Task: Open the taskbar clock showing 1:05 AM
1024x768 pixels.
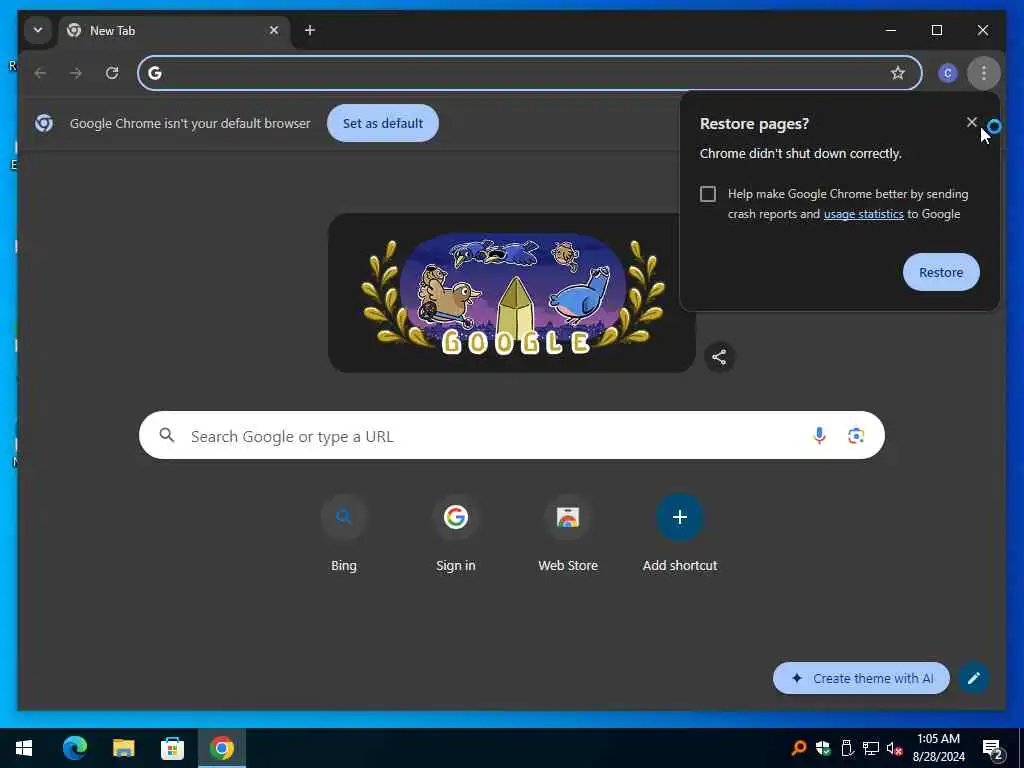Action: pyautogui.click(x=938, y=748)
